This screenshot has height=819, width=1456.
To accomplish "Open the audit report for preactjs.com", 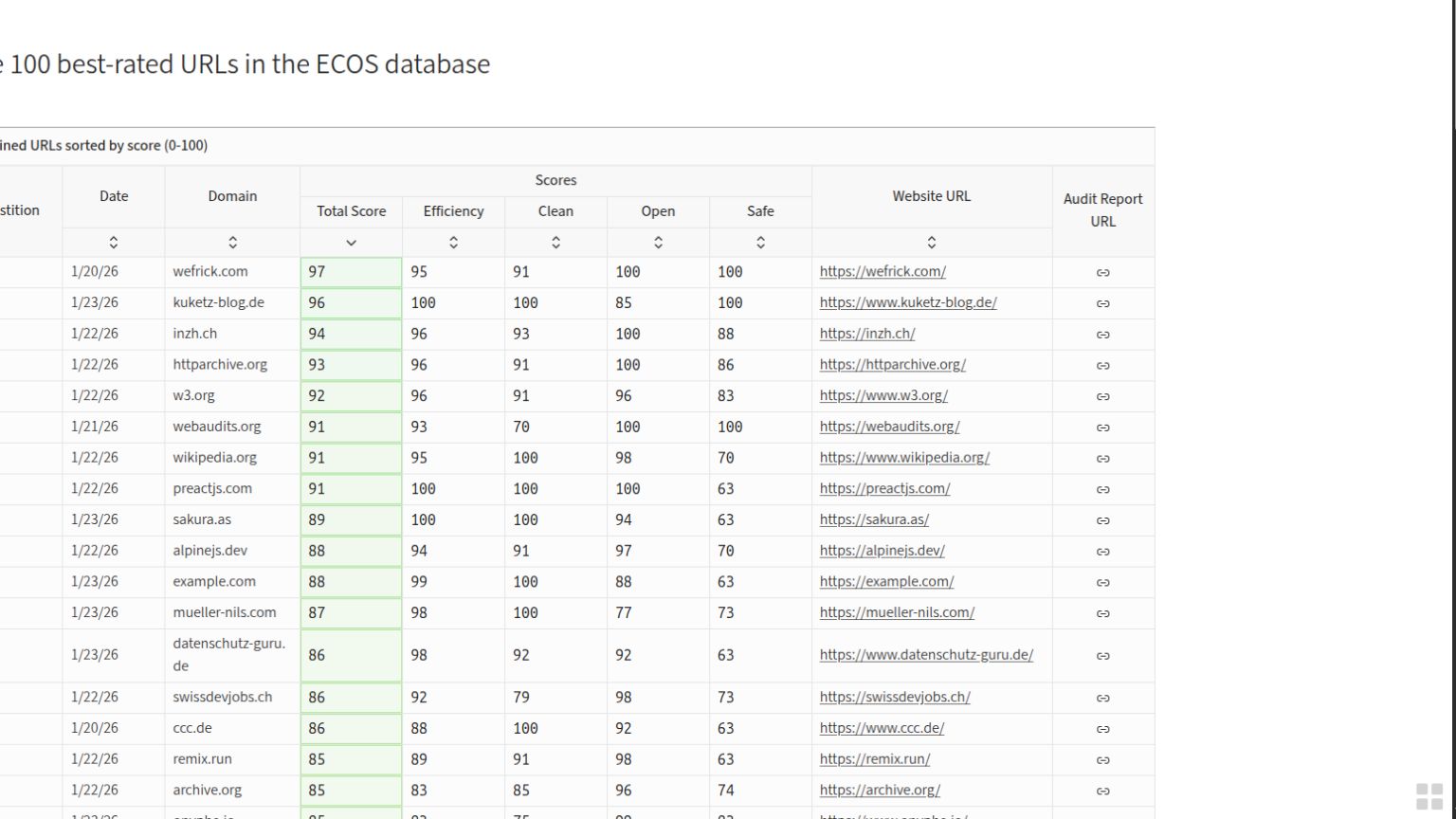I will [1102, 489].
